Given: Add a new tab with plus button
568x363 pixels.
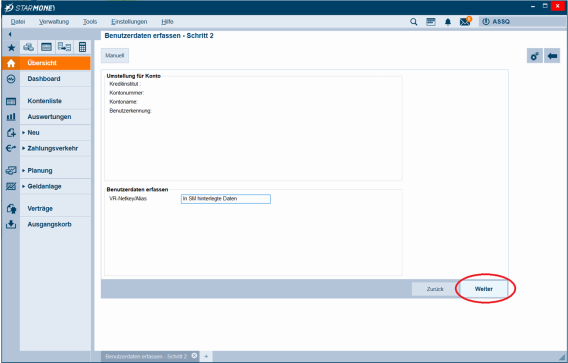Looking at the screenshot, I should click(206, 356).
